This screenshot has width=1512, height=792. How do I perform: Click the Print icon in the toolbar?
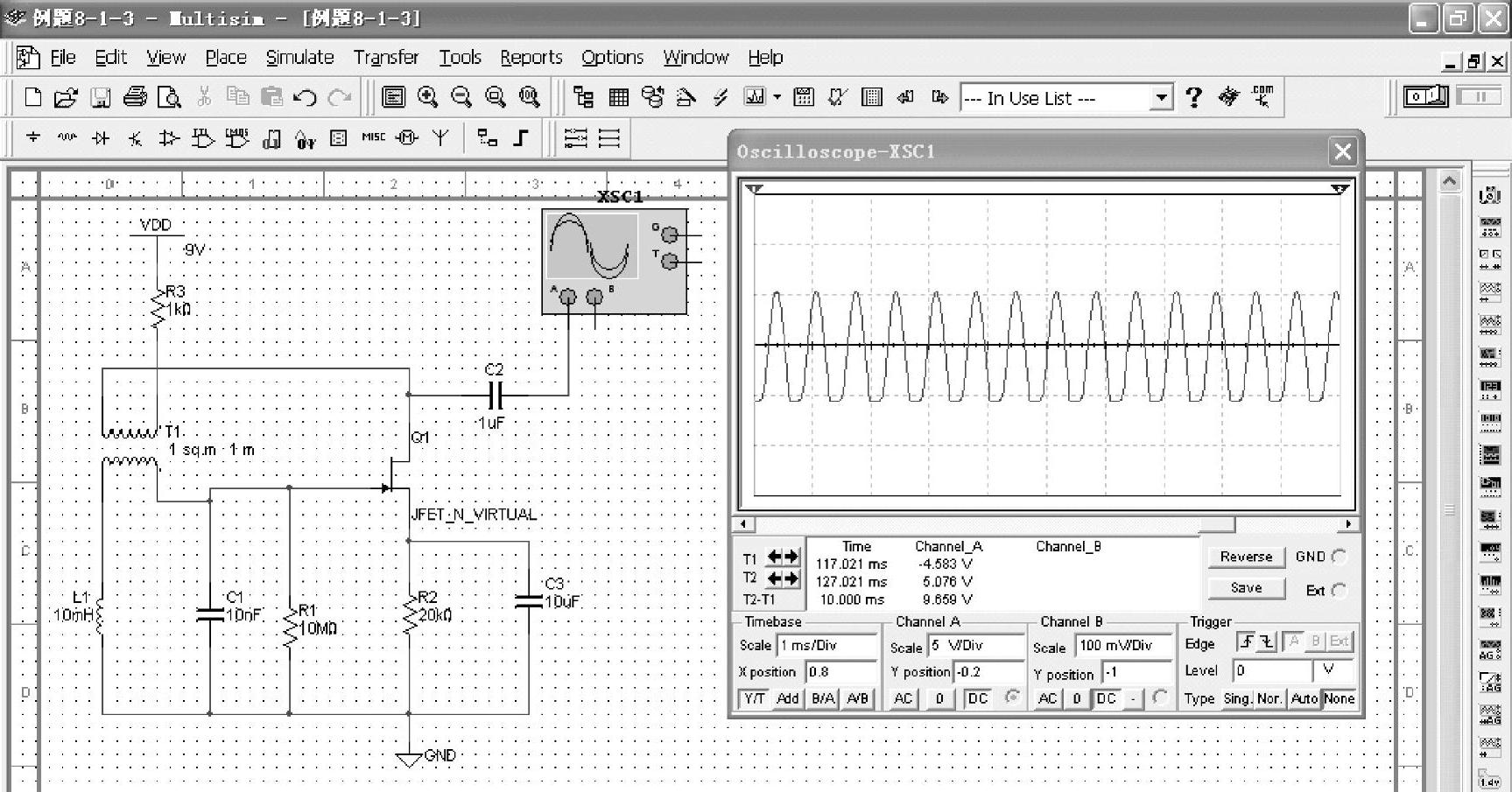click(135, 97)
